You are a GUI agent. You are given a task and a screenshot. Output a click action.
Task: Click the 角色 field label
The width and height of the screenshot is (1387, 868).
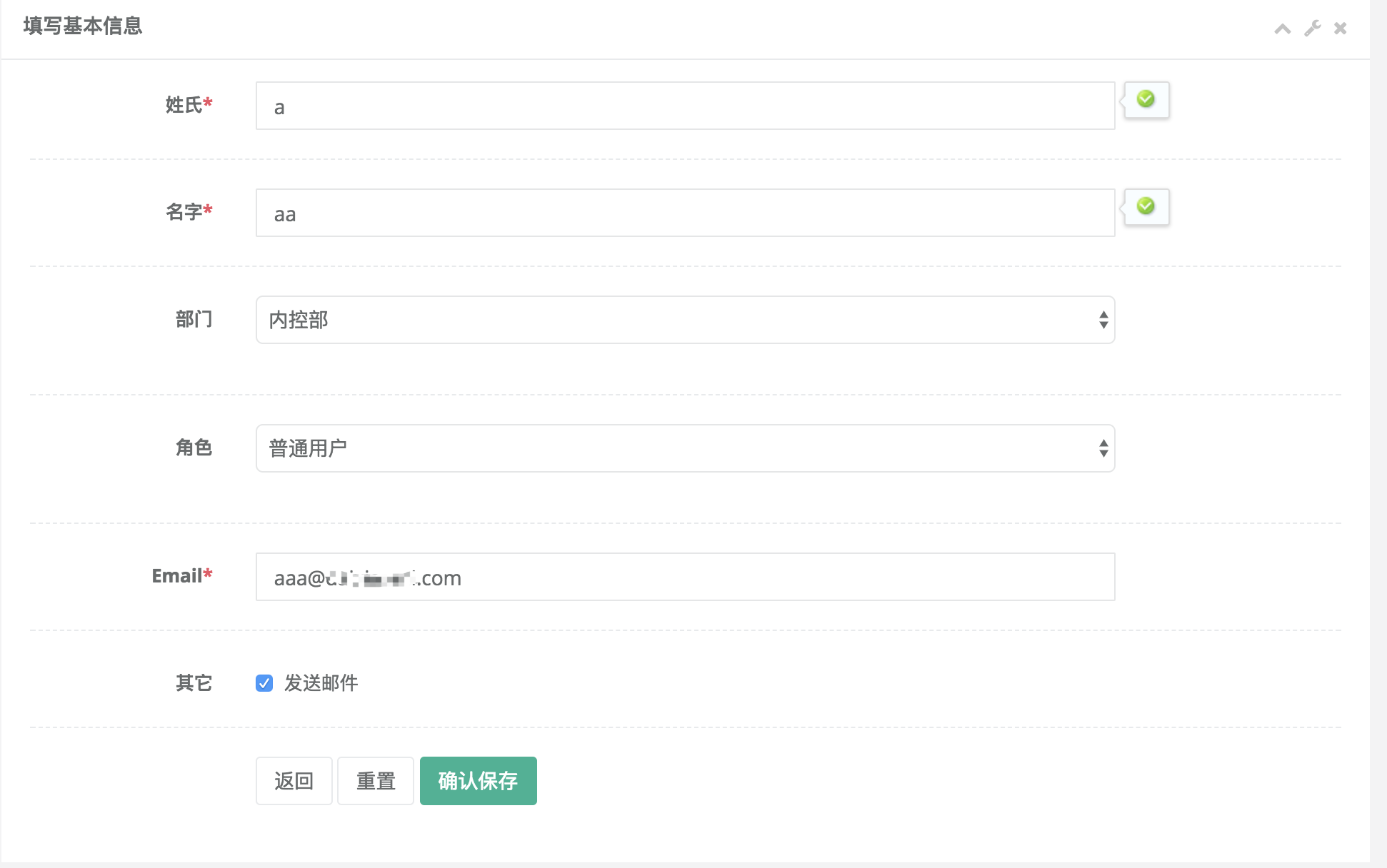(194, 447)
